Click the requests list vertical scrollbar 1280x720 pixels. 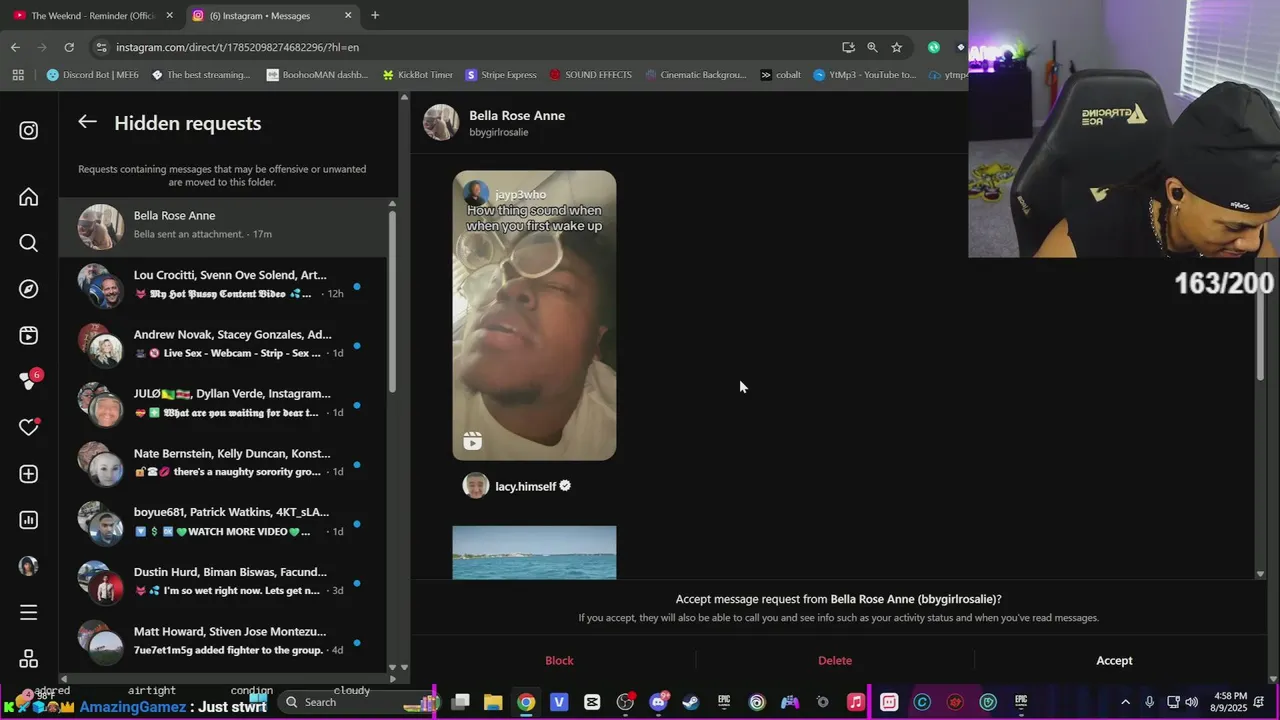click(392, 300)
